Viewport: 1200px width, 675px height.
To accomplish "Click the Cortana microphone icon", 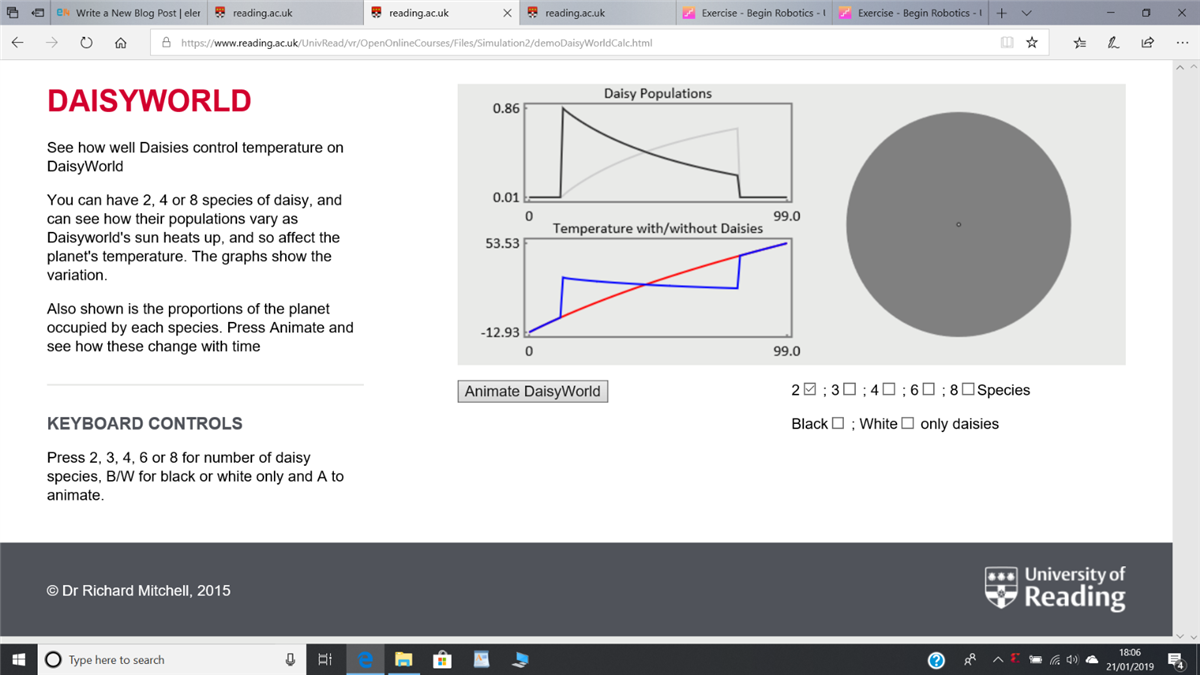I will coord(291,659).
